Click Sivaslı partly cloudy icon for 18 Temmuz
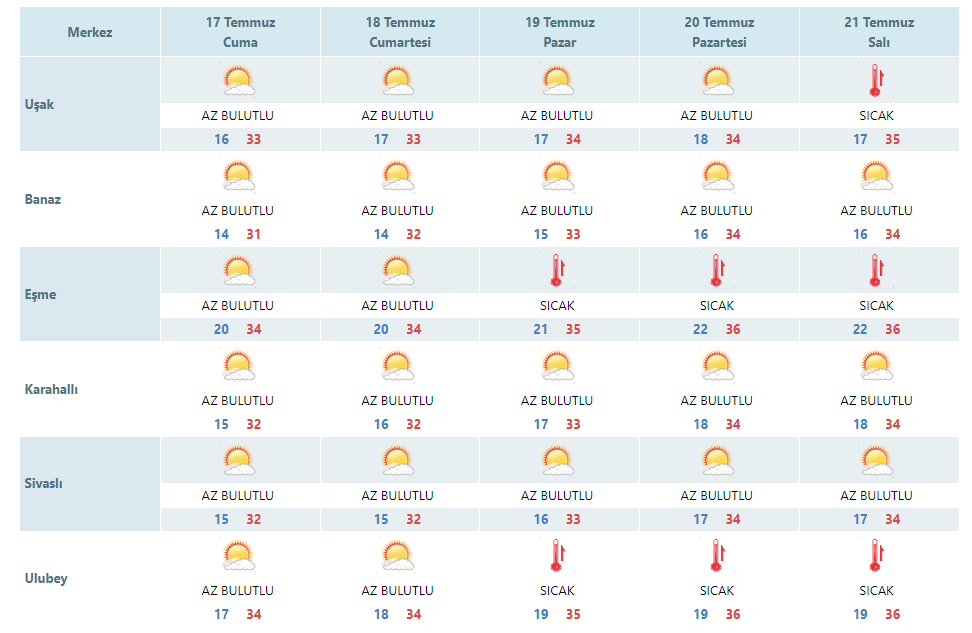 397,461
